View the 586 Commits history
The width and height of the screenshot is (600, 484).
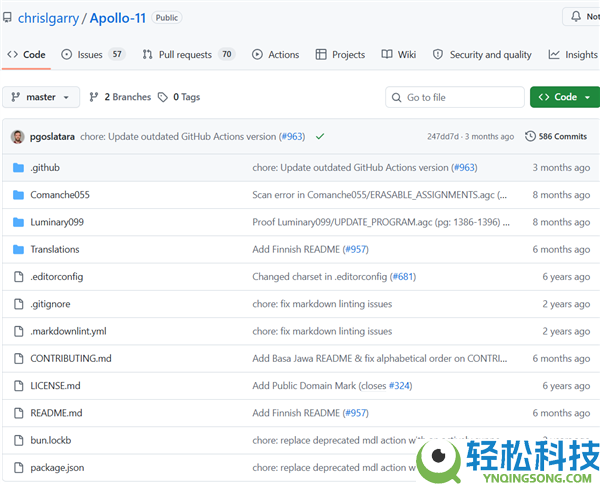pos(556,137)
